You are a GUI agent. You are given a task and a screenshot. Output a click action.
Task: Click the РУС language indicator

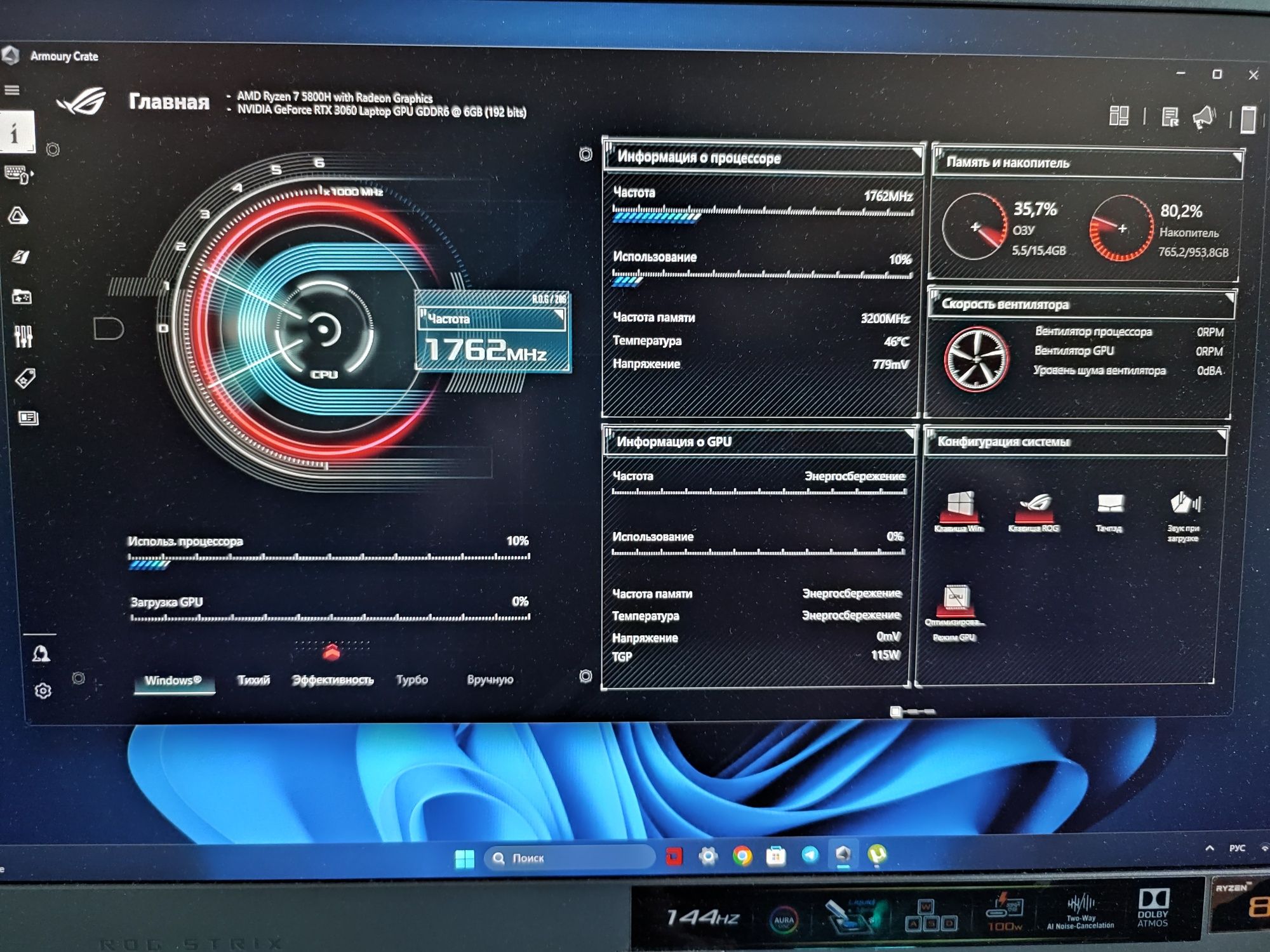click(x=1237, y=848)
